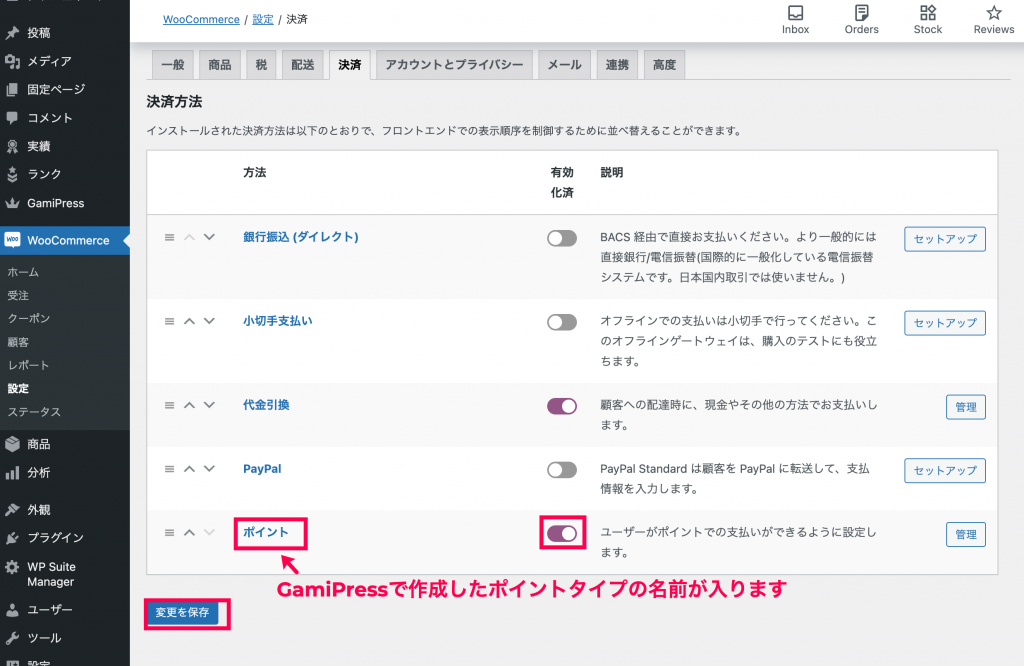Open the ポイント payment method link

[266, 532]
